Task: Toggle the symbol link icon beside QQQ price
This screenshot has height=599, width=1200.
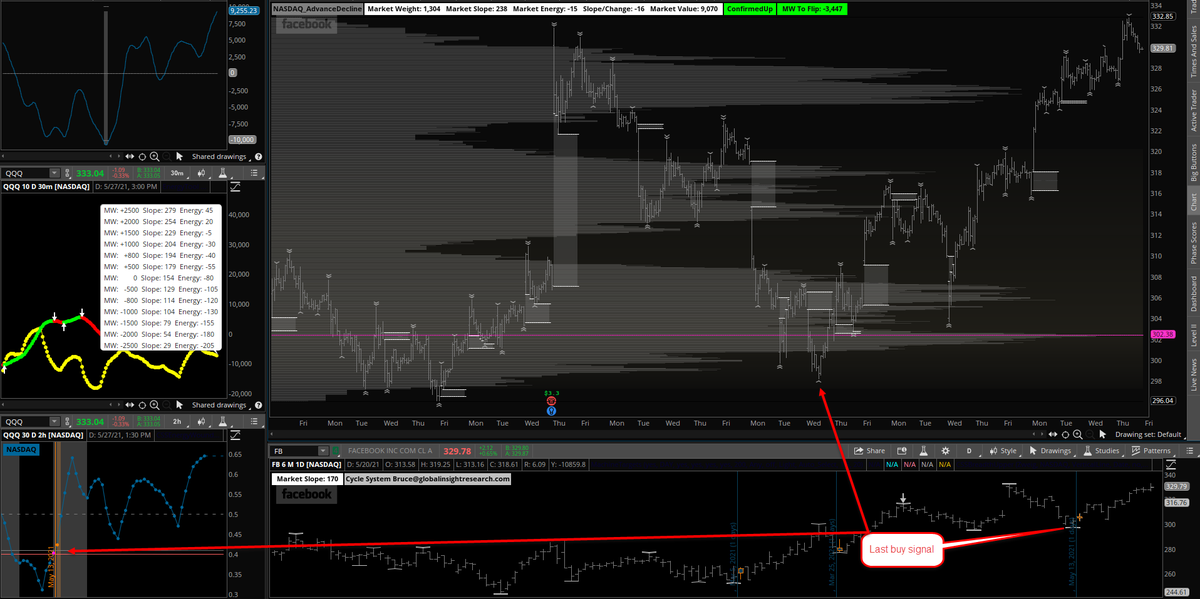Action: point(68,173)
